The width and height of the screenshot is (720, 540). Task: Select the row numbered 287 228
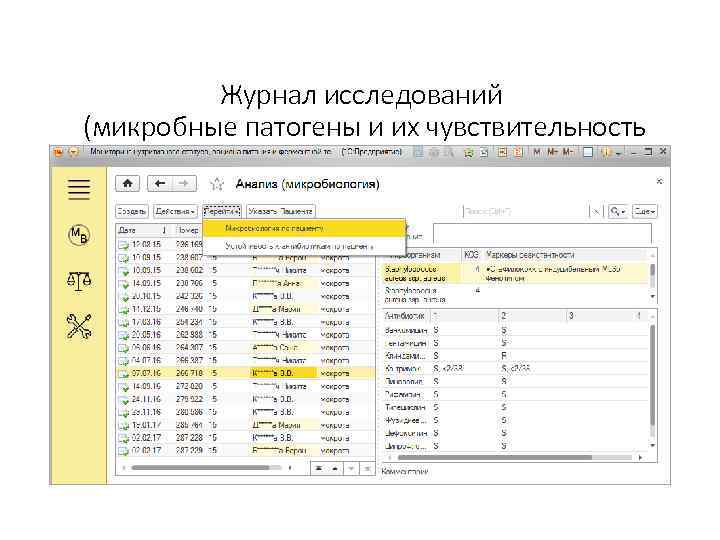point(245,438)
